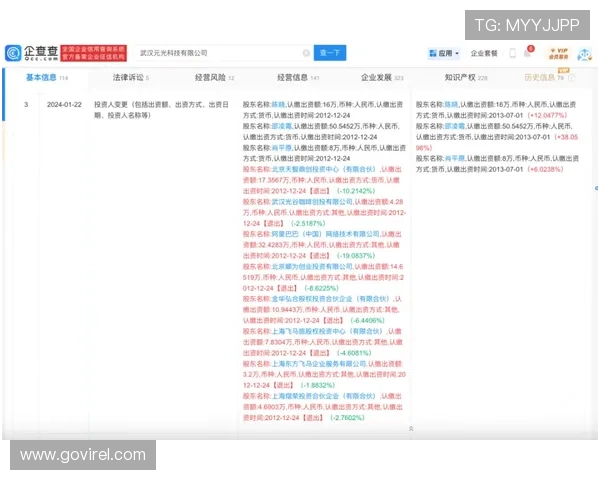Open the VIP 会员服务 icon
The image size is (600, 480).
point(558,53)
